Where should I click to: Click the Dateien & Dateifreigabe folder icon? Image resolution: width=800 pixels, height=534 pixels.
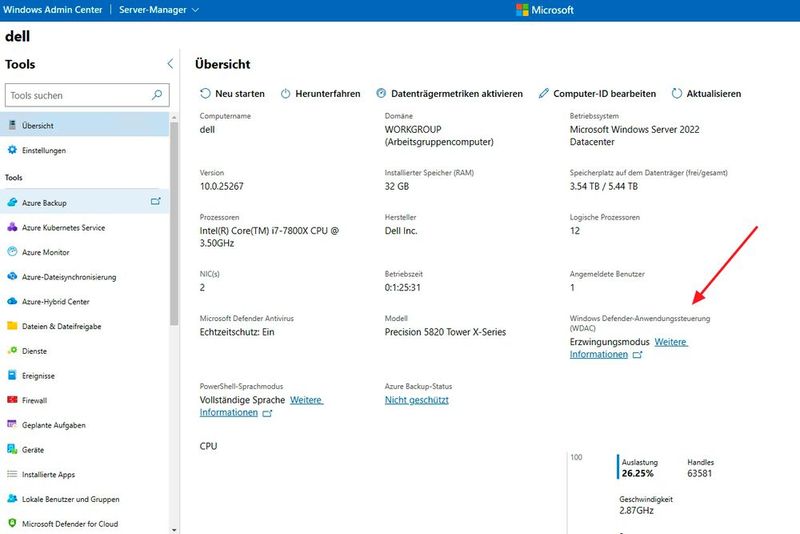(x=12, y=325)
